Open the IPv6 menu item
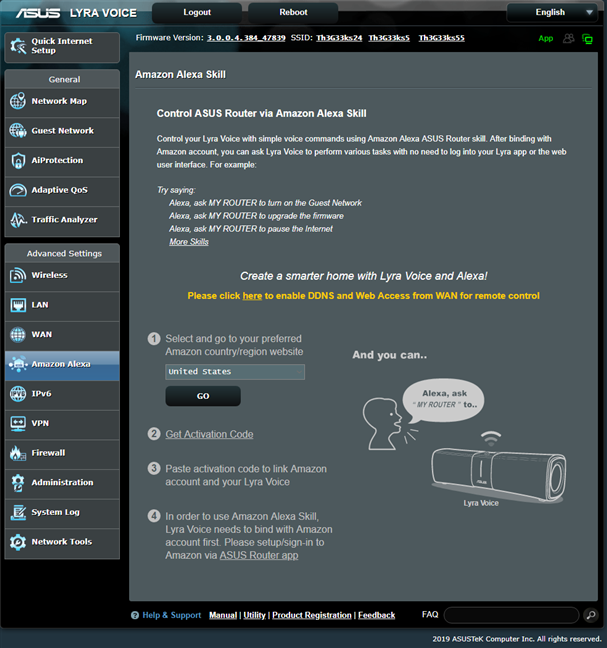The image size is (607, 648). [62, 394]
